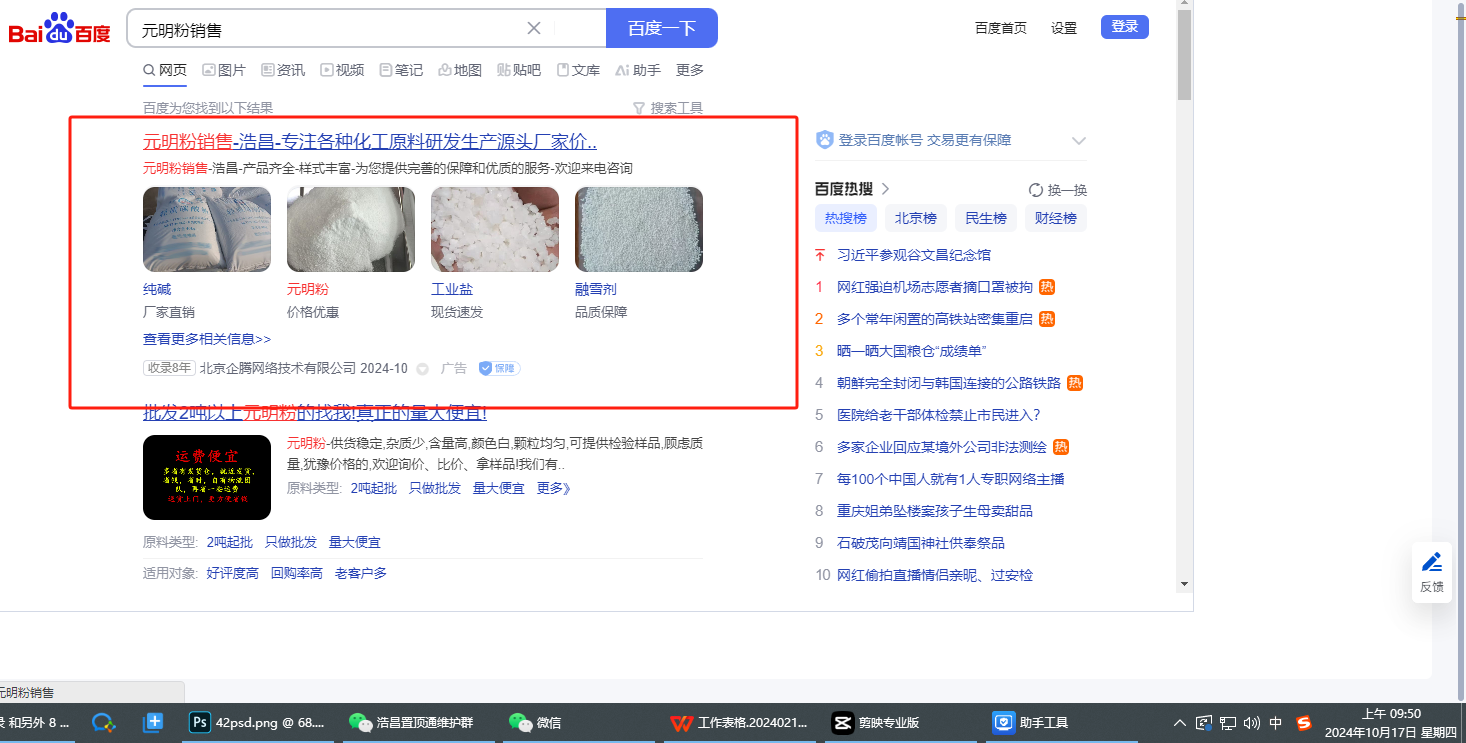The image size is (1466, 743).
Task: Click the 运费便宜 result thumbnail
Action: pos(207,477)
